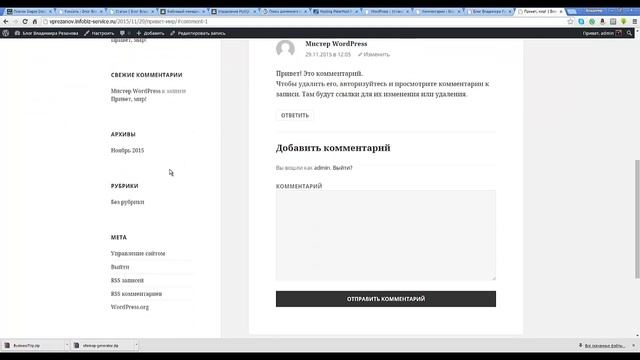Click the 'Ответить' reply button
Screen dimensions: 640x360
[295, 116]
